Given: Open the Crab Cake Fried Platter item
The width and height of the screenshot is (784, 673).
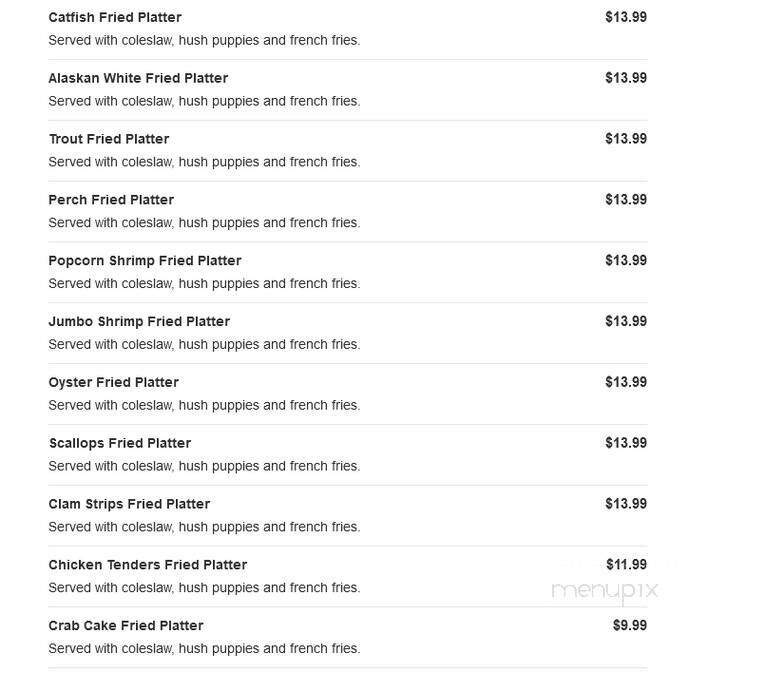Looking at the screenshot, I should click(x=126, y=626).
